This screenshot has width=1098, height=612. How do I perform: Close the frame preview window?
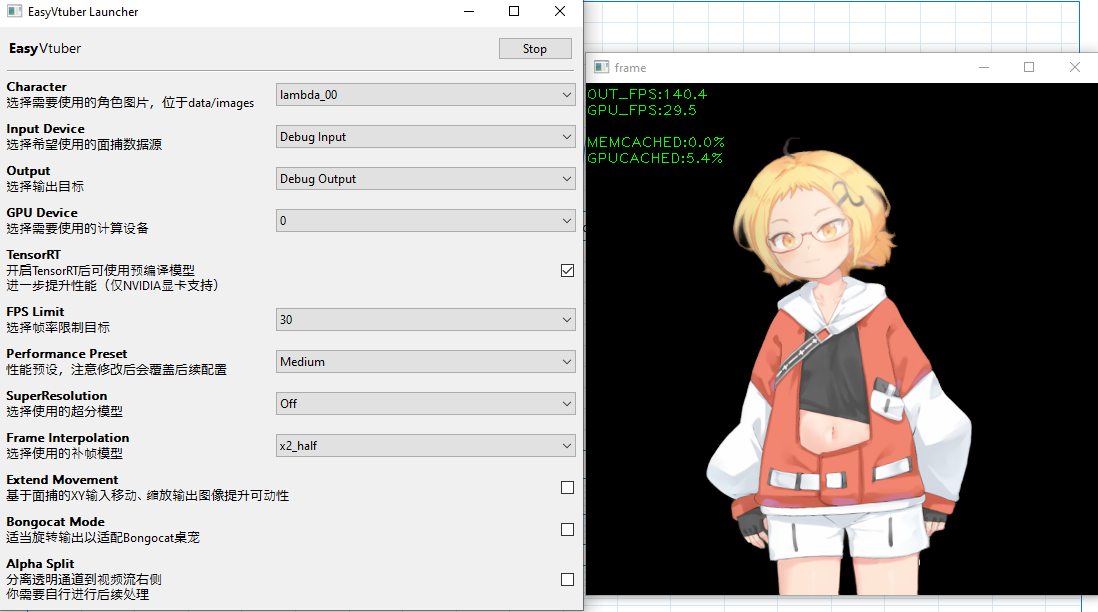pyautogui.click(x=1075, y=67)
